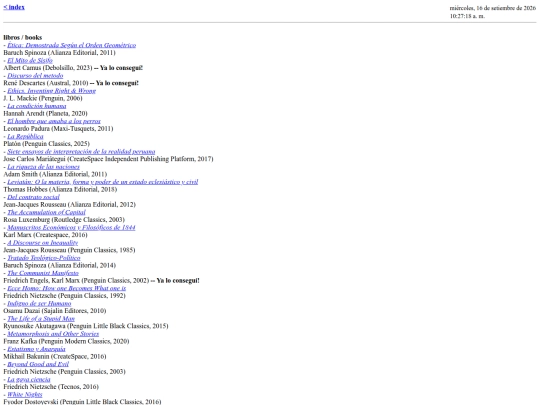Click the 'Baruch Spinoza (Alianza Editorial, 2011)' text
540x405 pixels.
coord(60,53)
